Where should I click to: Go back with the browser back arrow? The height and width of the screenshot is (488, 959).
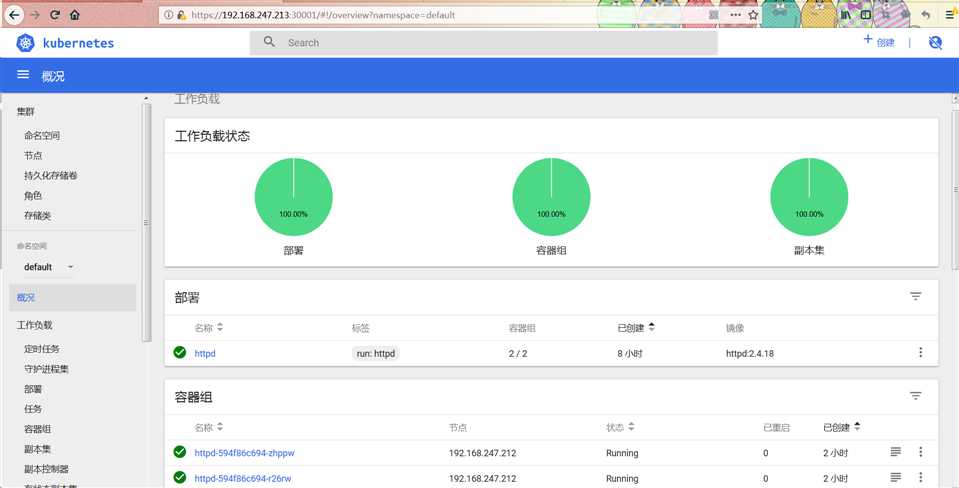(x=13, y=14)
